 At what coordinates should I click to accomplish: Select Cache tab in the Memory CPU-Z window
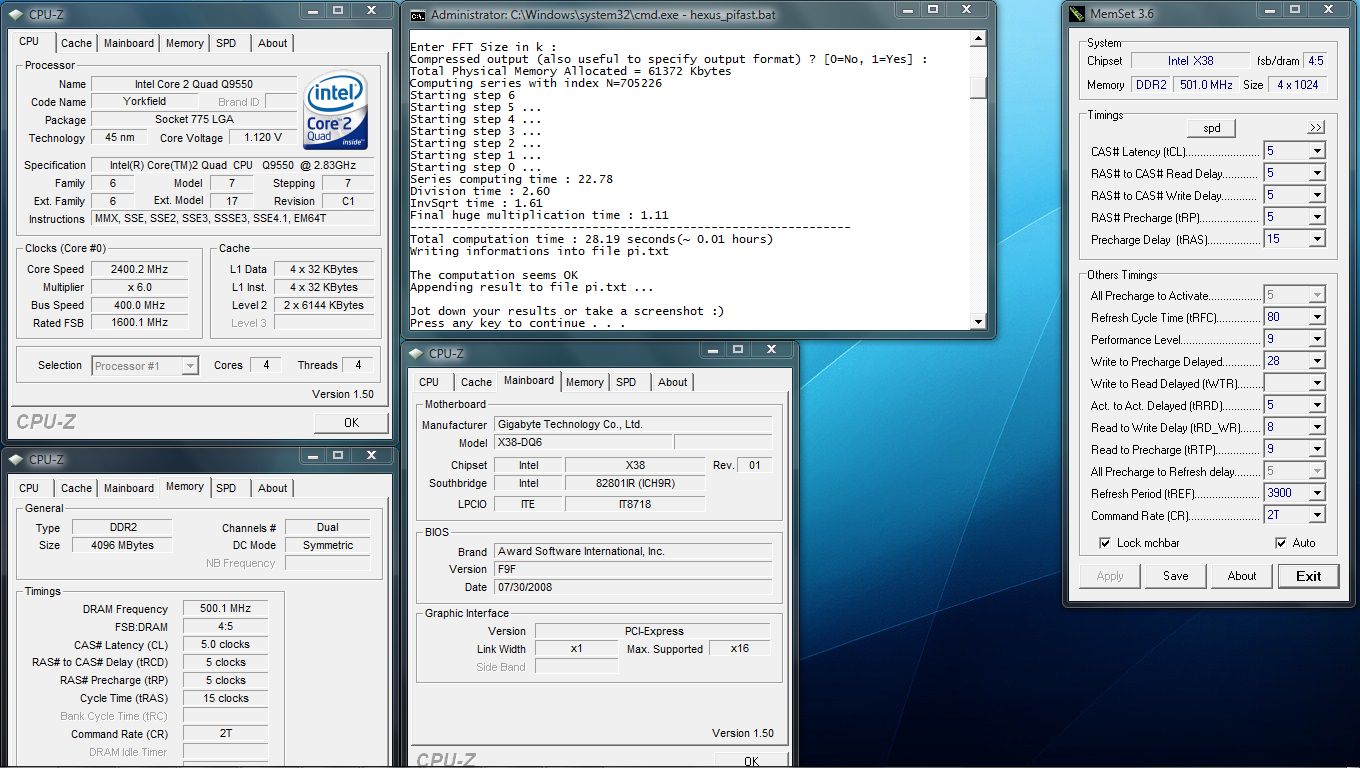76,488
